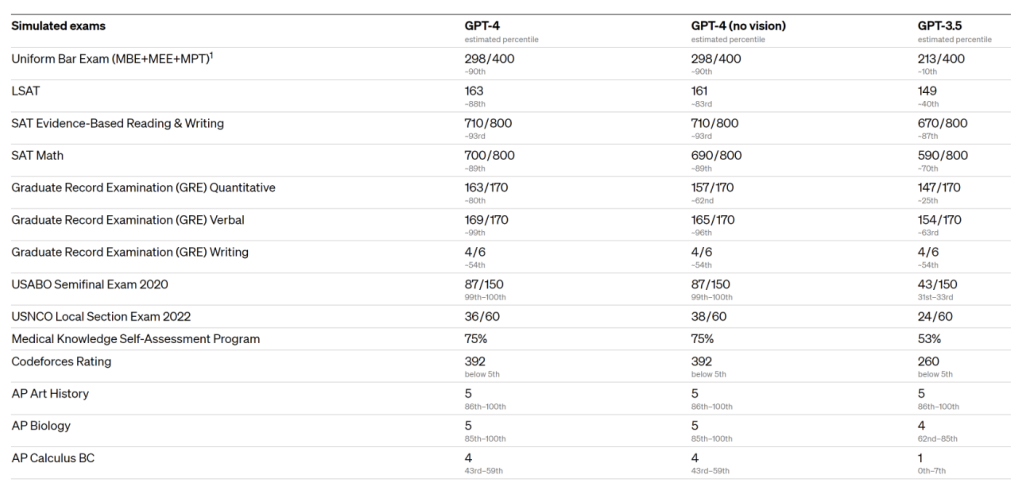Click the SAT Math row label
Screen dimensions: 1024x497
[37, 155]
